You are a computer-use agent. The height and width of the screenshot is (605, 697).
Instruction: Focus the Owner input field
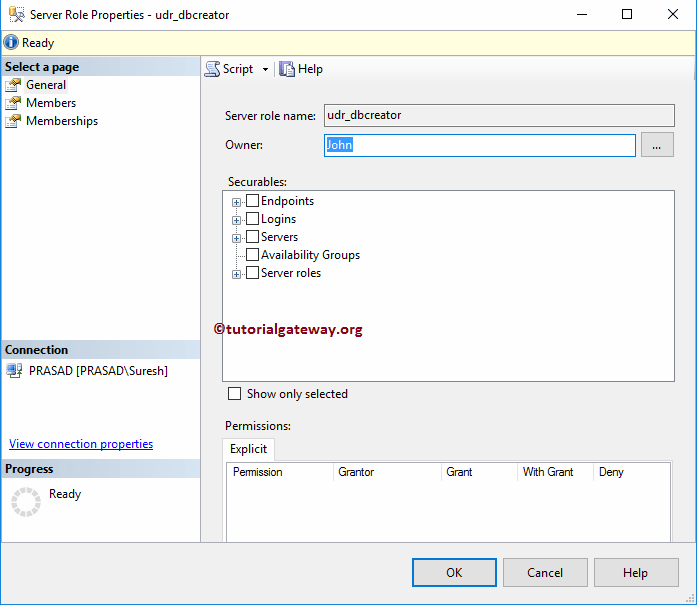click(x=480, y=145)
